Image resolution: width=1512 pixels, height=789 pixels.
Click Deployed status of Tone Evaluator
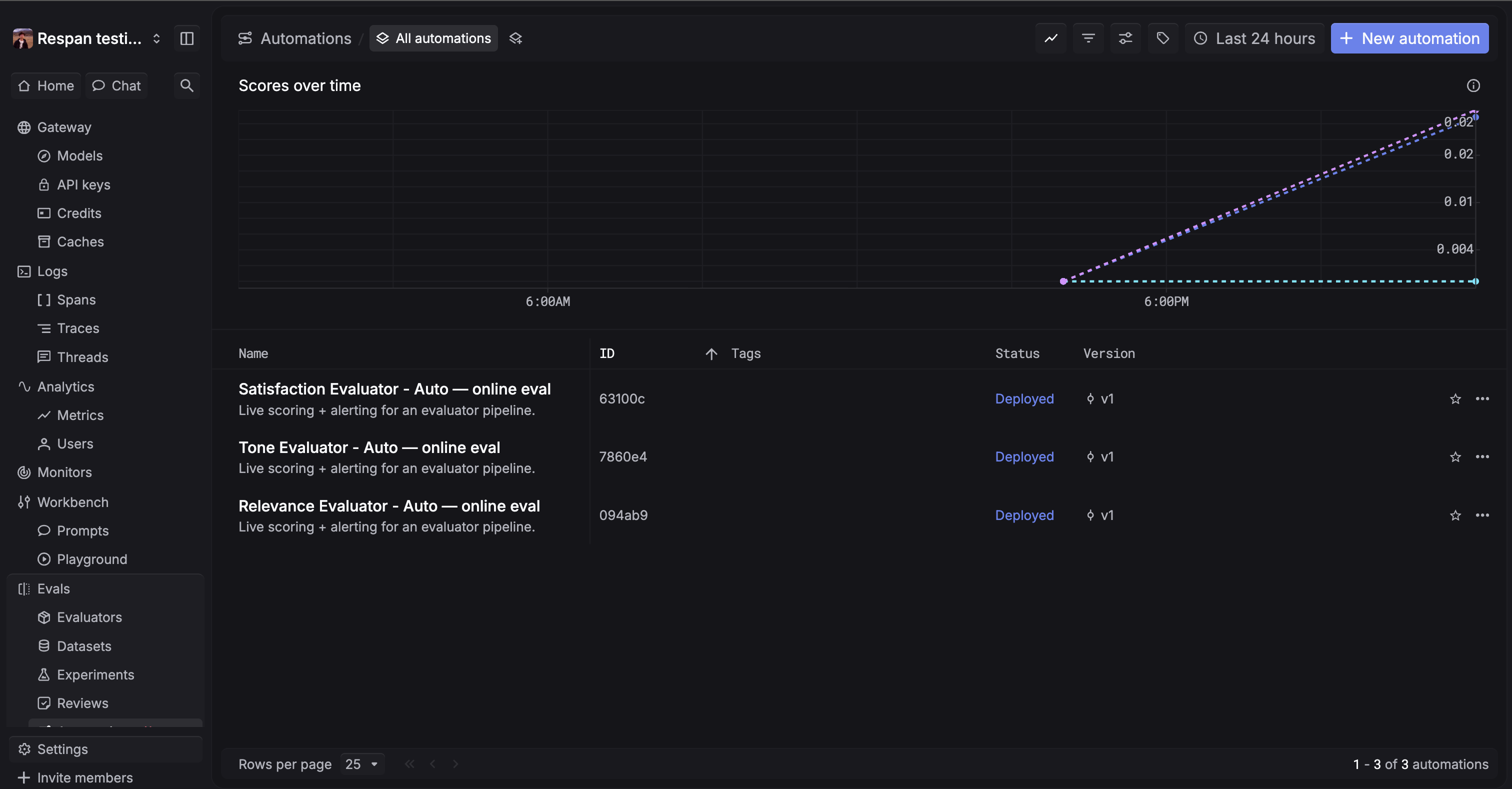(x=1024, y=457)
